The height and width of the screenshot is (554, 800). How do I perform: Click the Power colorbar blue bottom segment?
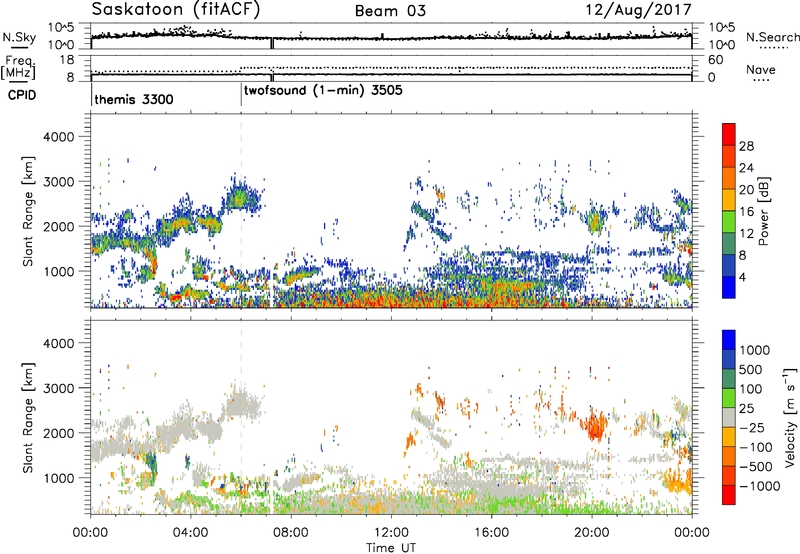point(729,287)
